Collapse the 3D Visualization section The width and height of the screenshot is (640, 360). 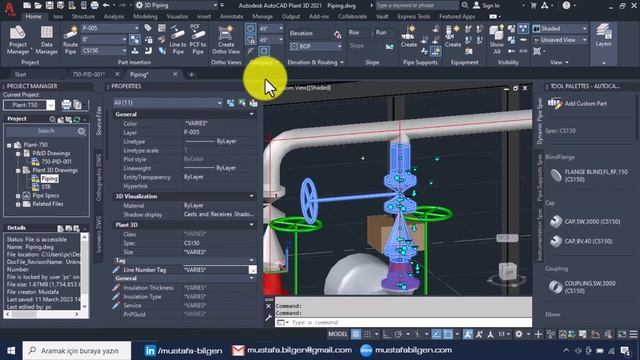pyautogui.click(x=251, y=196)
